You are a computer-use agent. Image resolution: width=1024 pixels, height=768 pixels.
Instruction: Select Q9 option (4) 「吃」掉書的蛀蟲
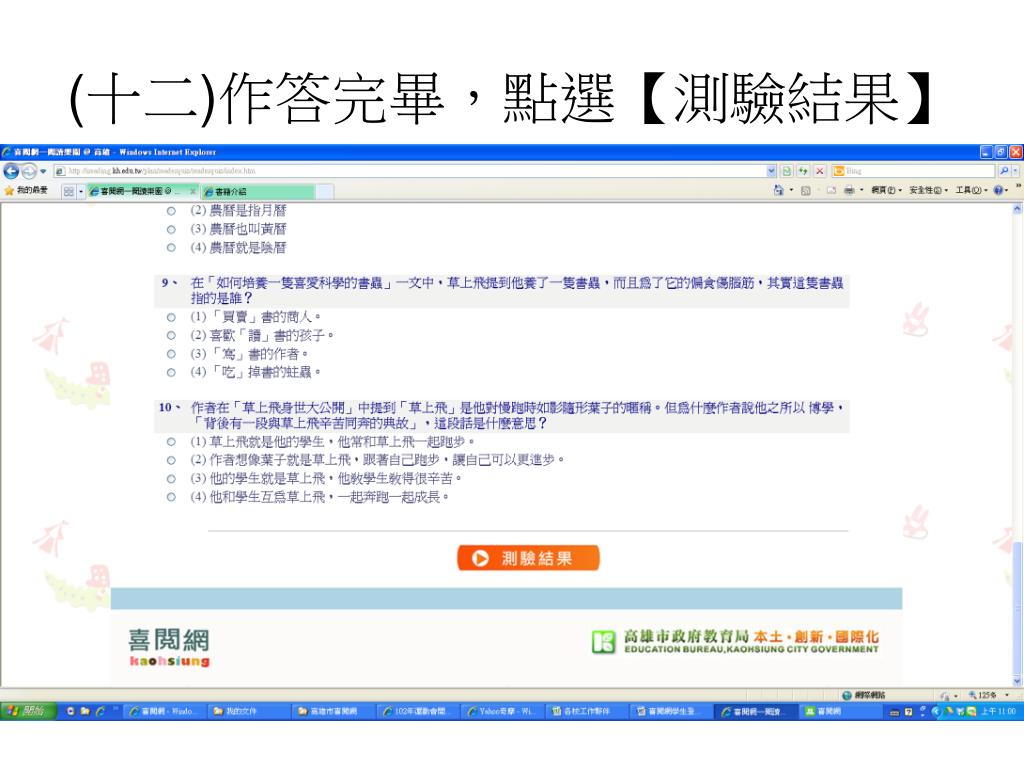(171, 372)
